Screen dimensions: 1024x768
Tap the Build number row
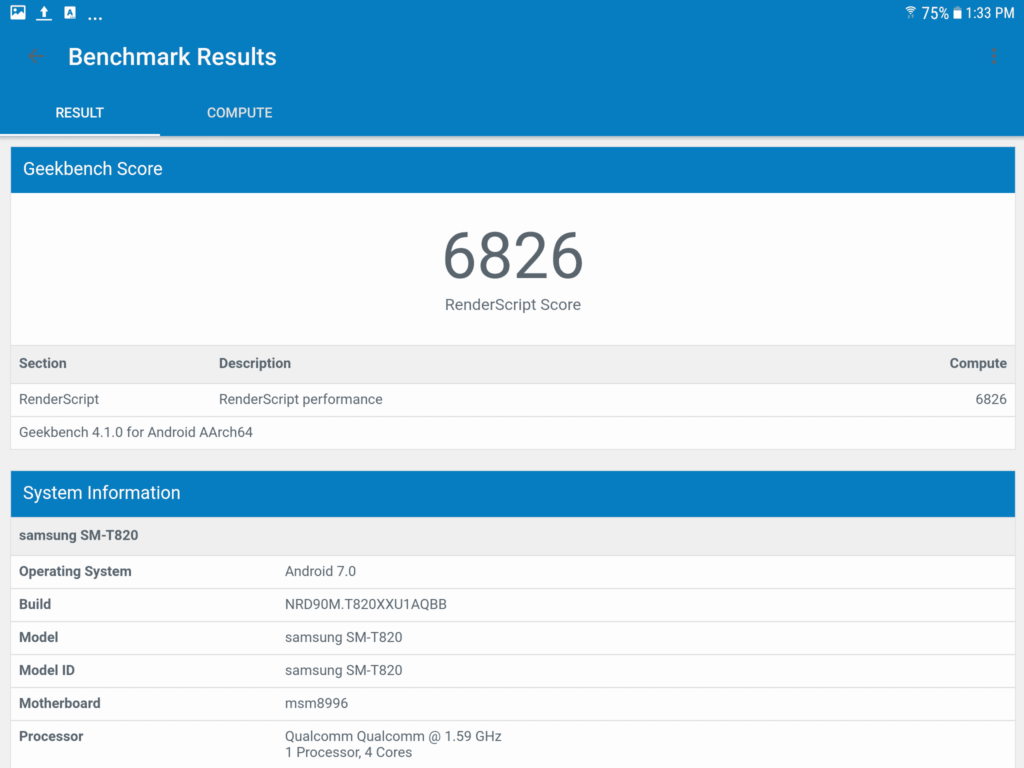512,604
